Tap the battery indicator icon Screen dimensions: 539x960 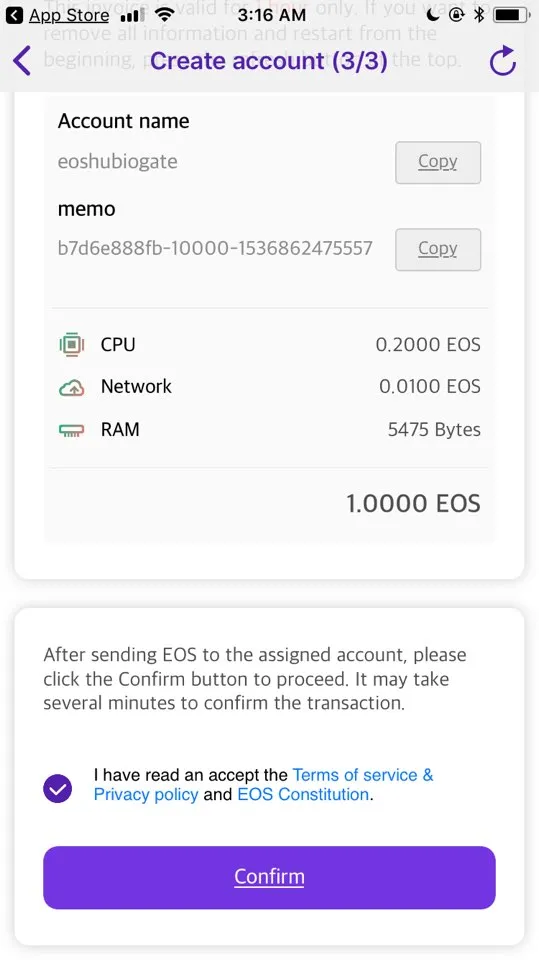pos(512,13)
